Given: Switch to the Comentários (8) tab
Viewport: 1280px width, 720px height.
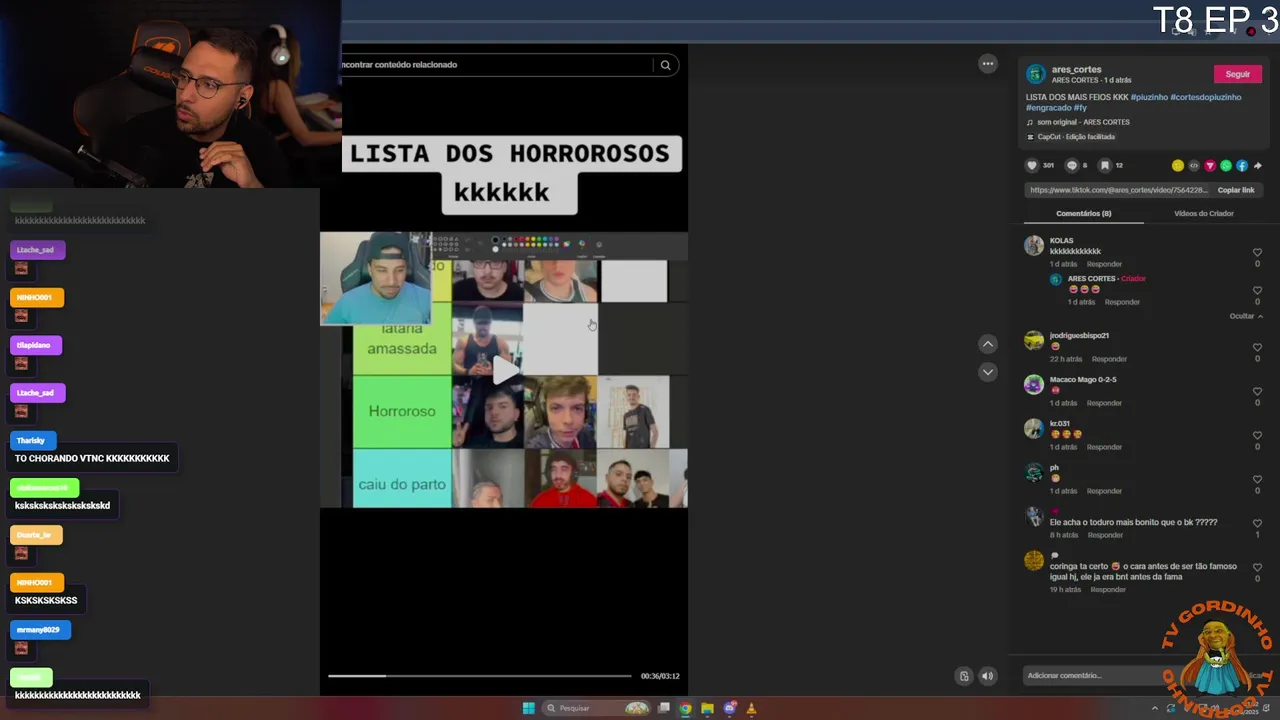Looking at the screenshot, I should 1083,214.
